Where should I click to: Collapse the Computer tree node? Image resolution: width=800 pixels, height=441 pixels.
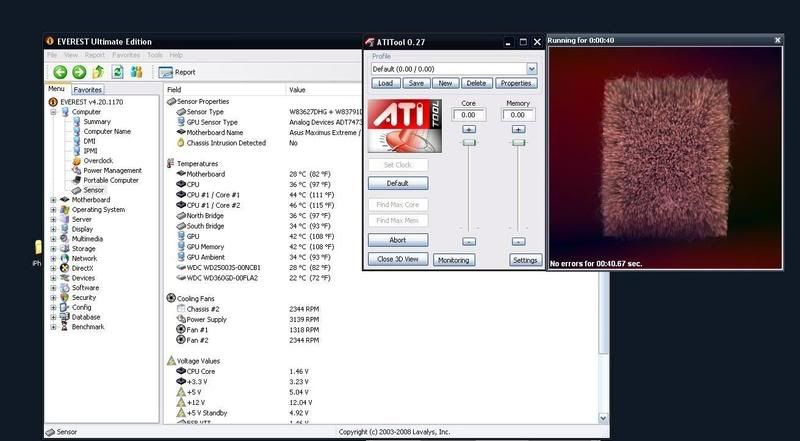(53, 112)
